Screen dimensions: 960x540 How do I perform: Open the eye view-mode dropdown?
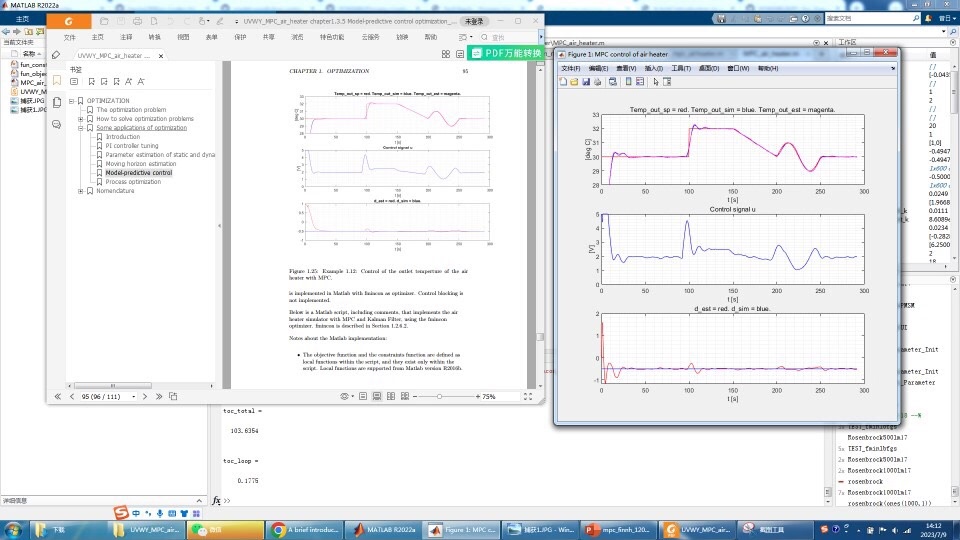(x=347, y=397)
